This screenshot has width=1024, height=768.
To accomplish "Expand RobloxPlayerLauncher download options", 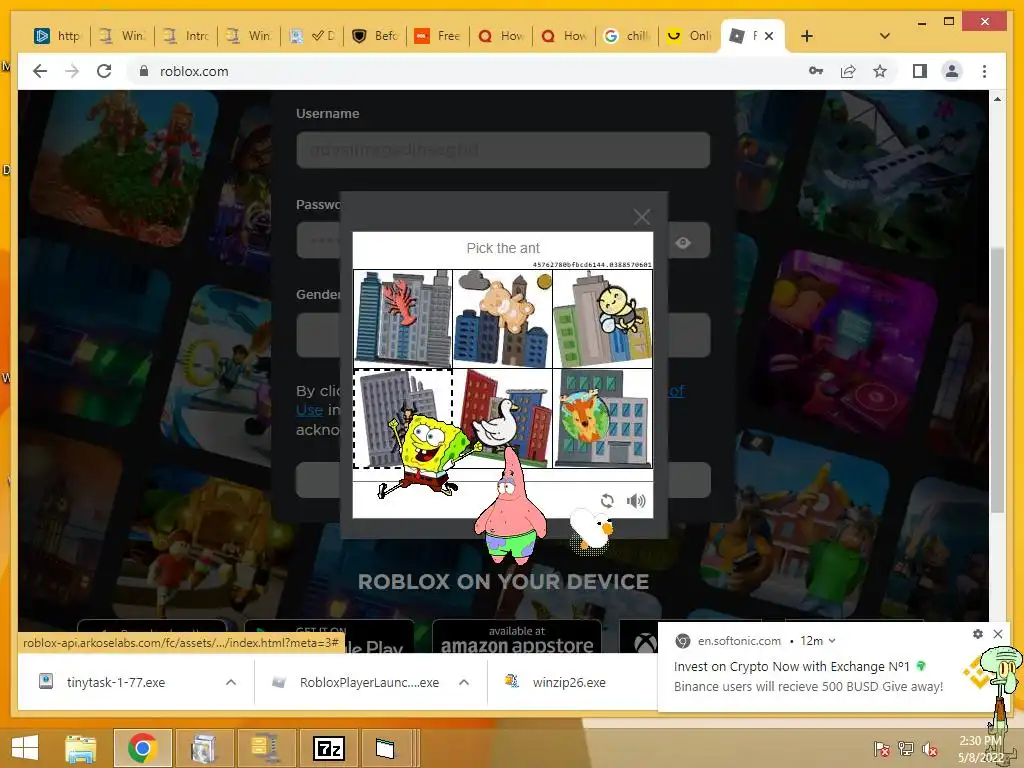I will tap(464, 682).
